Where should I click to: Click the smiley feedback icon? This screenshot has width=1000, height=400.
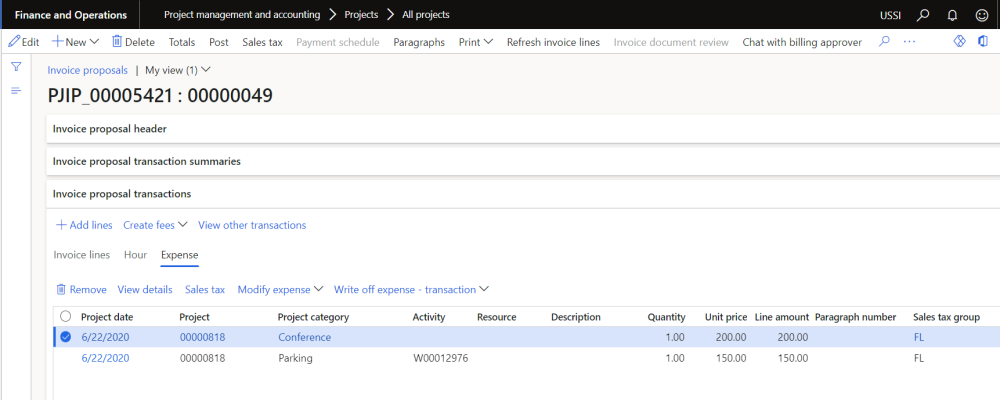981,15
